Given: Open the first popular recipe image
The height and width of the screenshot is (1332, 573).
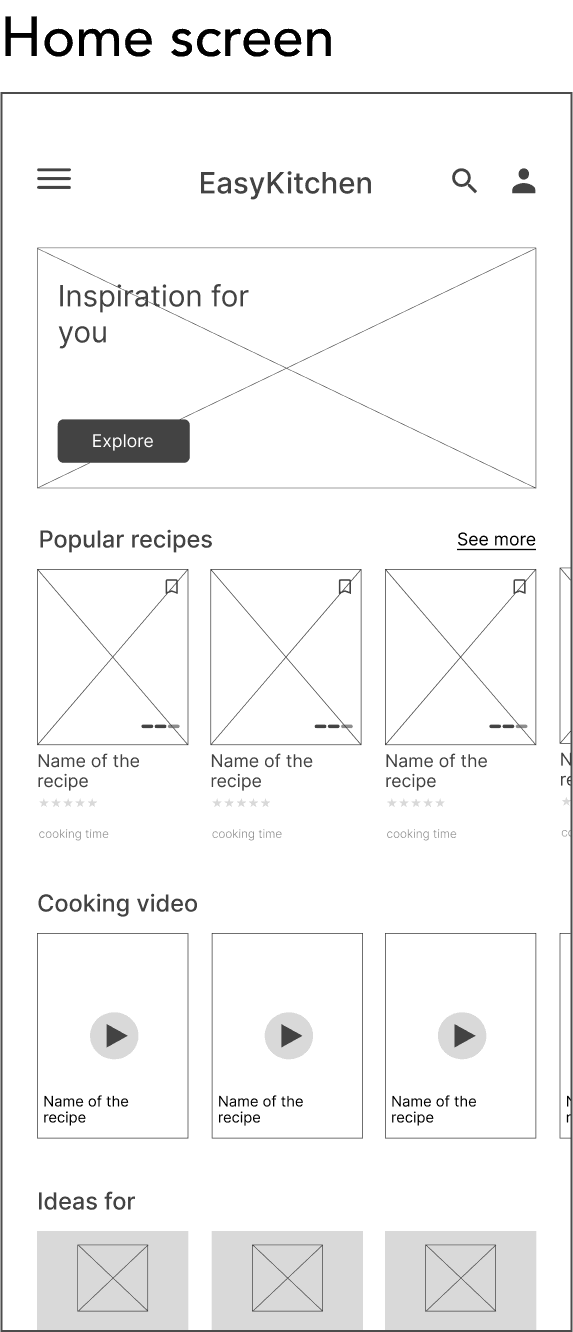Looking at the screenshot, I should coord(112,657).
